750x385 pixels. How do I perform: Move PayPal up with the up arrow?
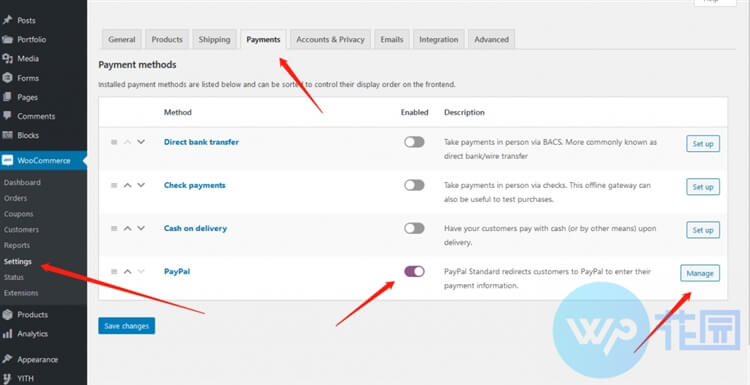tap(127, 271)
